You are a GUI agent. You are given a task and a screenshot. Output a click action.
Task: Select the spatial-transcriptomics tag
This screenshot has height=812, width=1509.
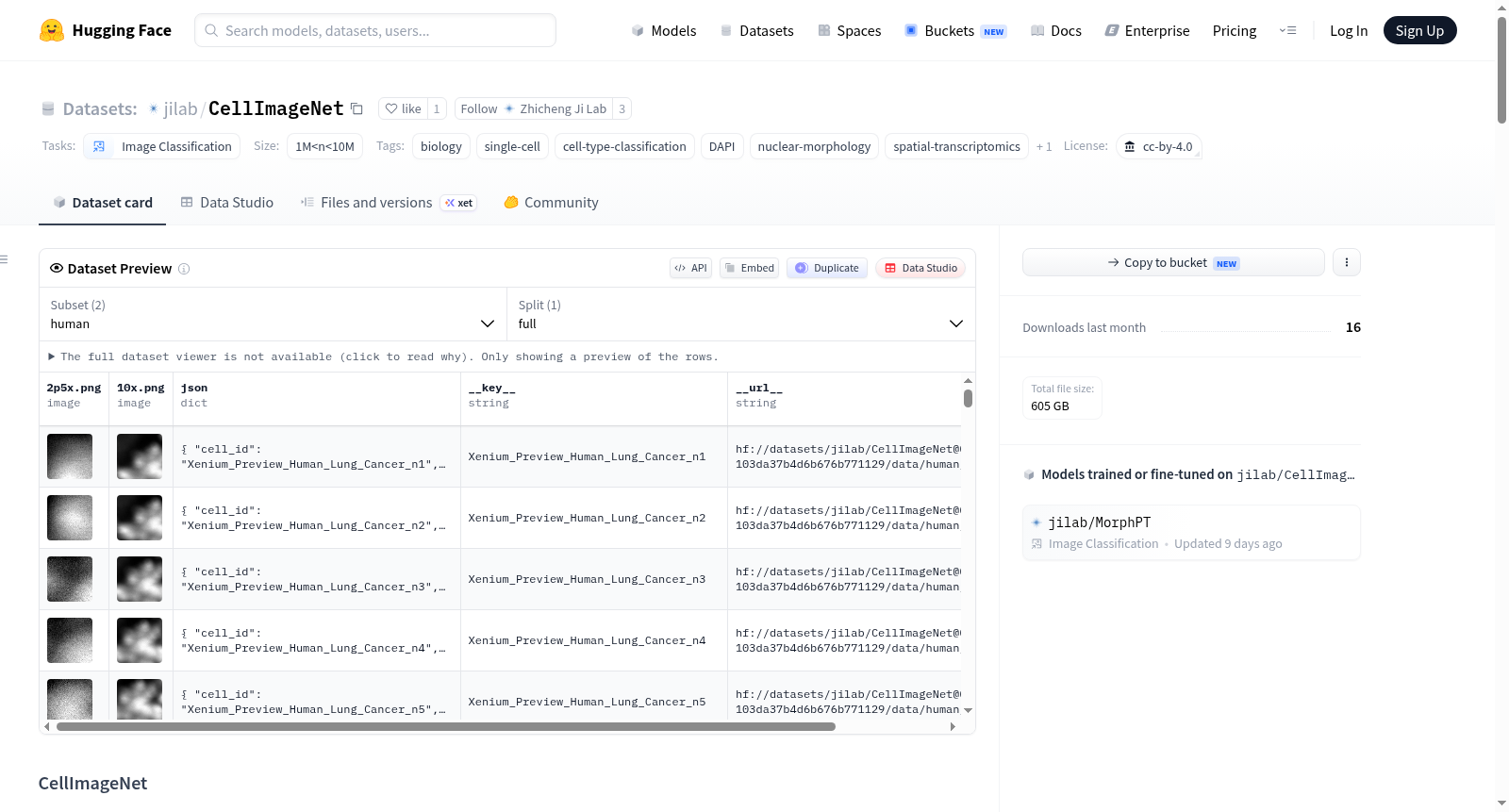pyautogui.click(x=956, y=146)
